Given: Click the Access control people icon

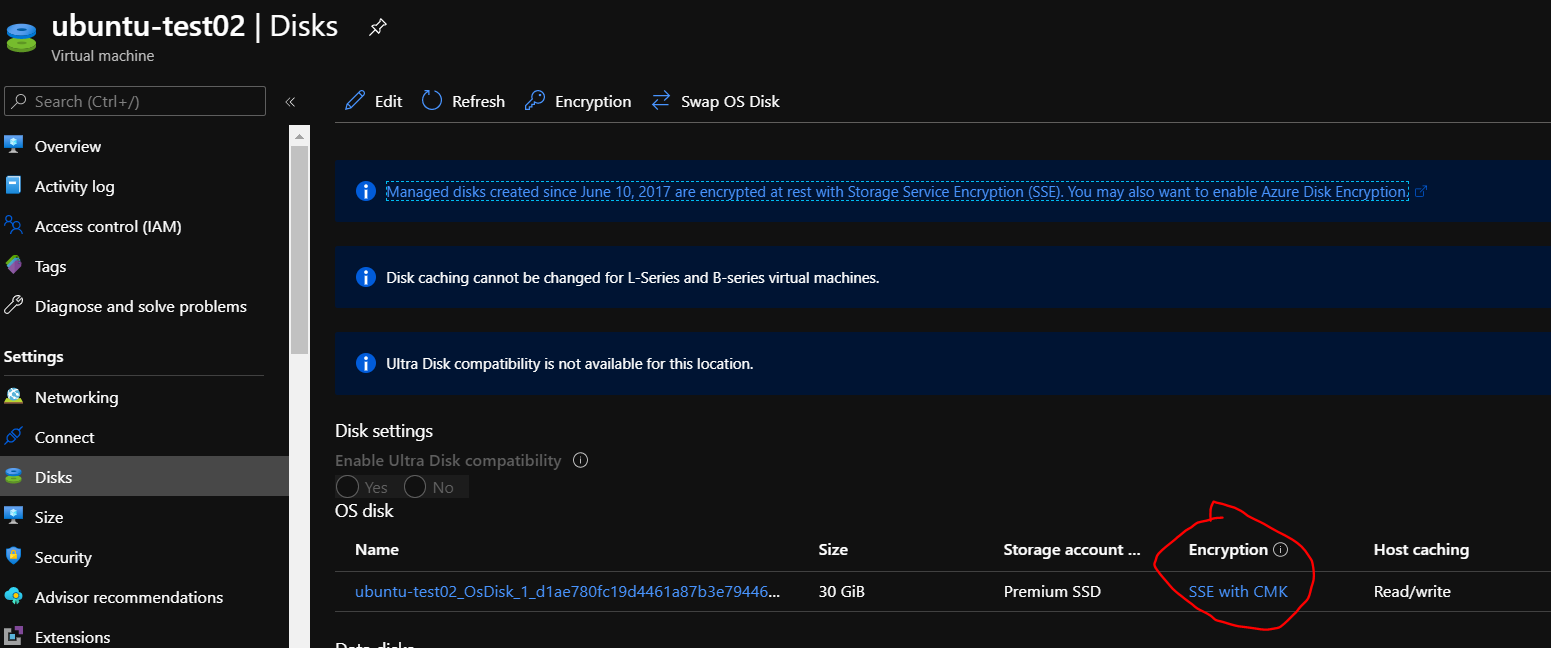Looking at the screenshot, I should [13, 225].
